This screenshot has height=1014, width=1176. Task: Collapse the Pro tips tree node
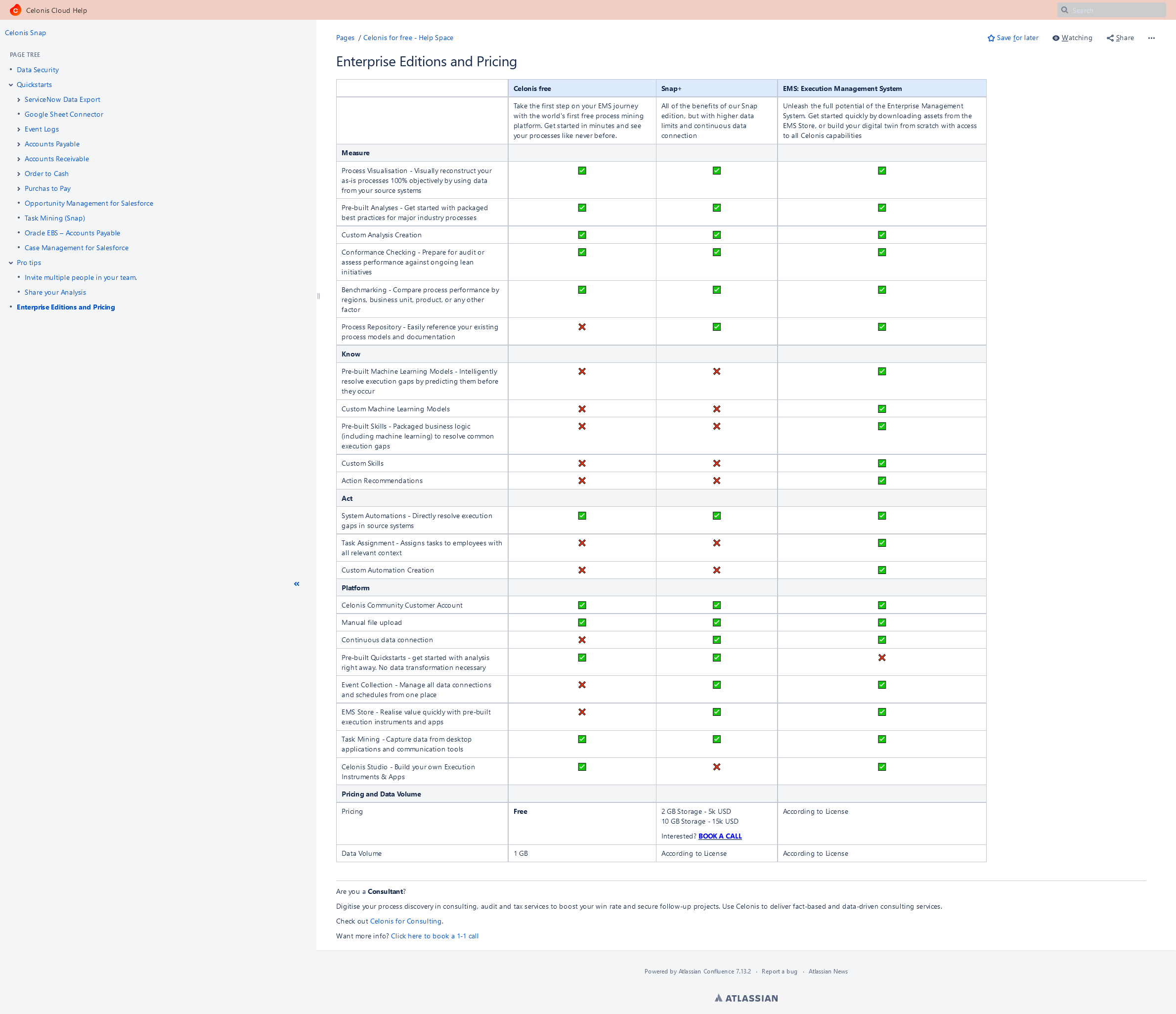[x=11, y=263]
